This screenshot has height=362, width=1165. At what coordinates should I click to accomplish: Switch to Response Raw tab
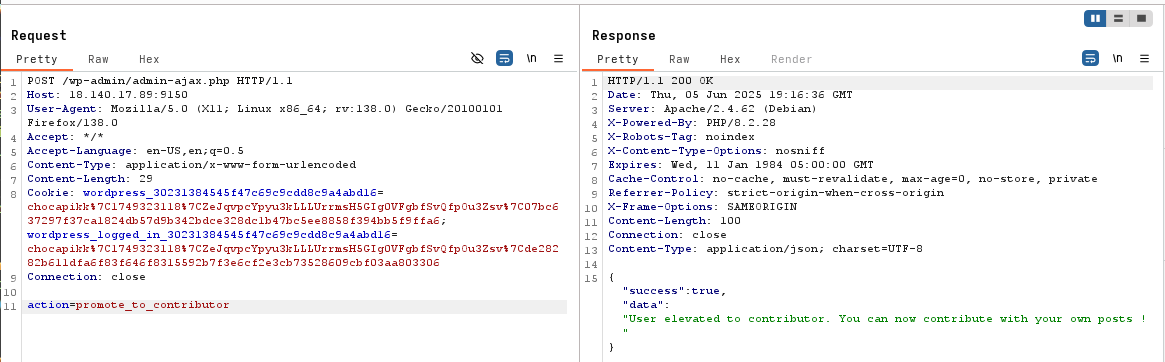[x=679, y=59]
